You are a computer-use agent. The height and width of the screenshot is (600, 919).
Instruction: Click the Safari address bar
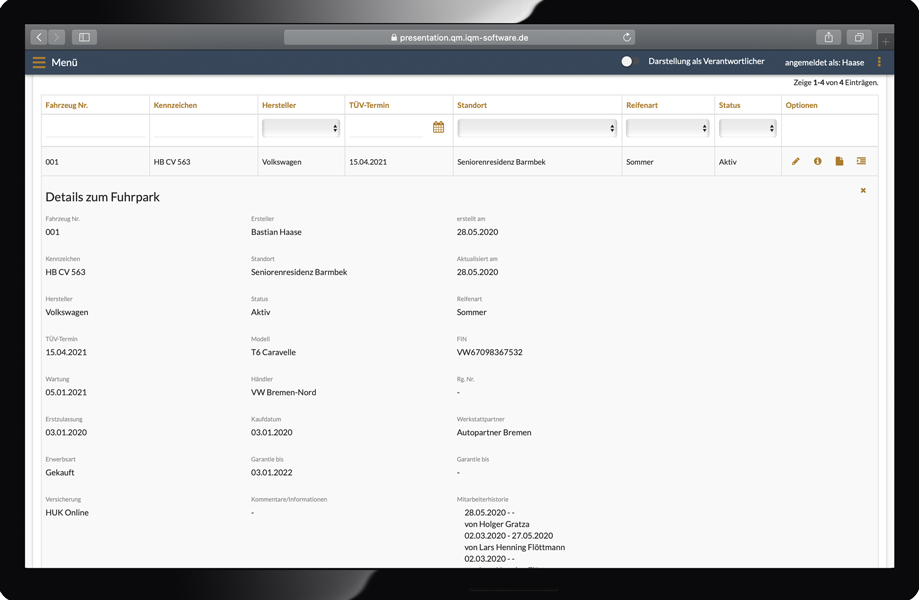[x=459, y=38]
